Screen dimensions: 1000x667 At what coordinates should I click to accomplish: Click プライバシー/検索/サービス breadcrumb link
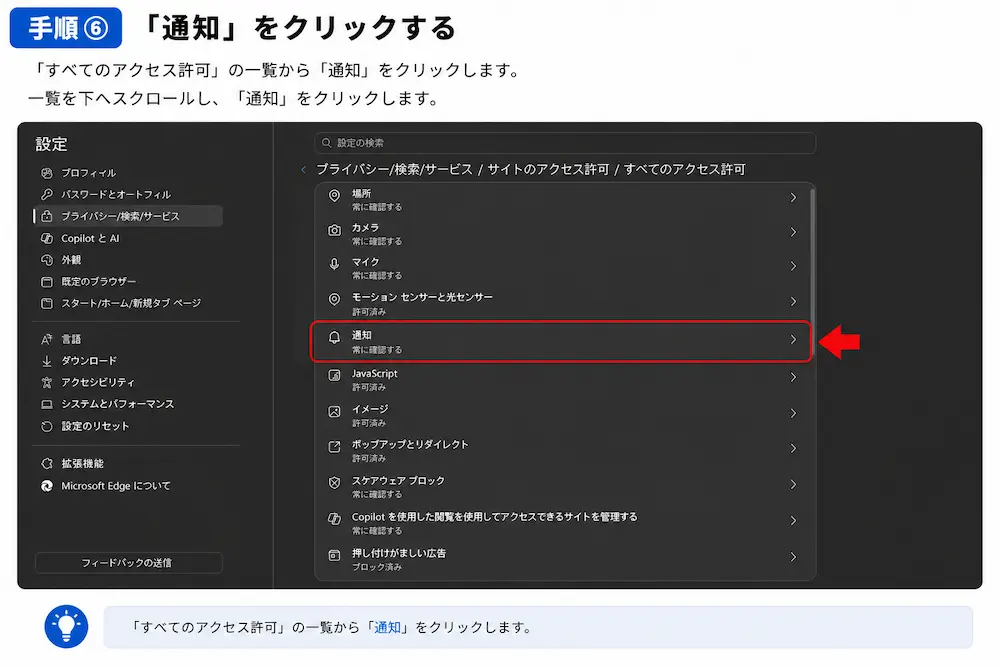[395, 170]
